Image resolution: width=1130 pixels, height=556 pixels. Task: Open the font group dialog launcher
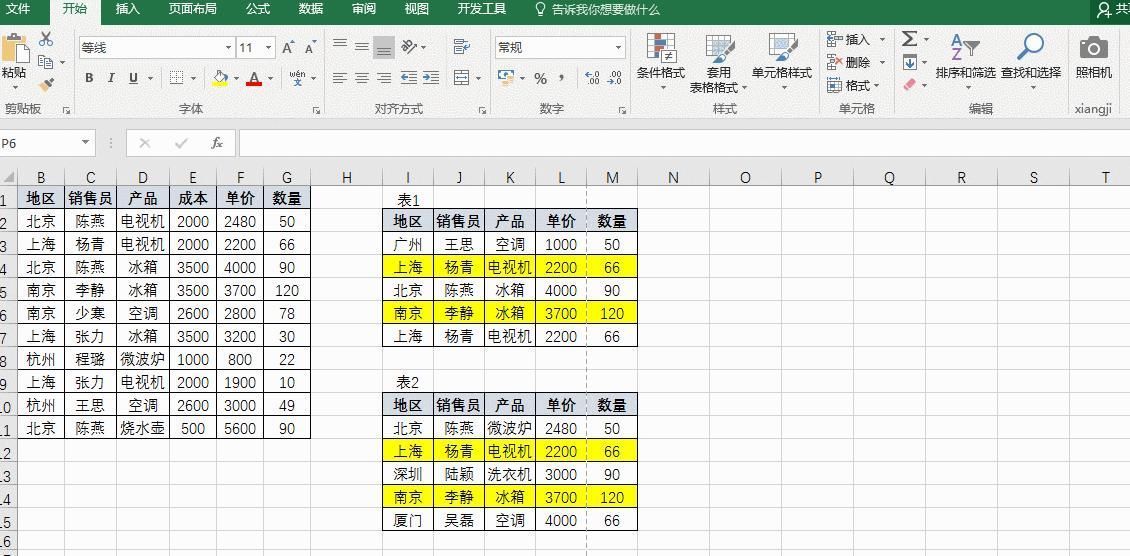316,110
